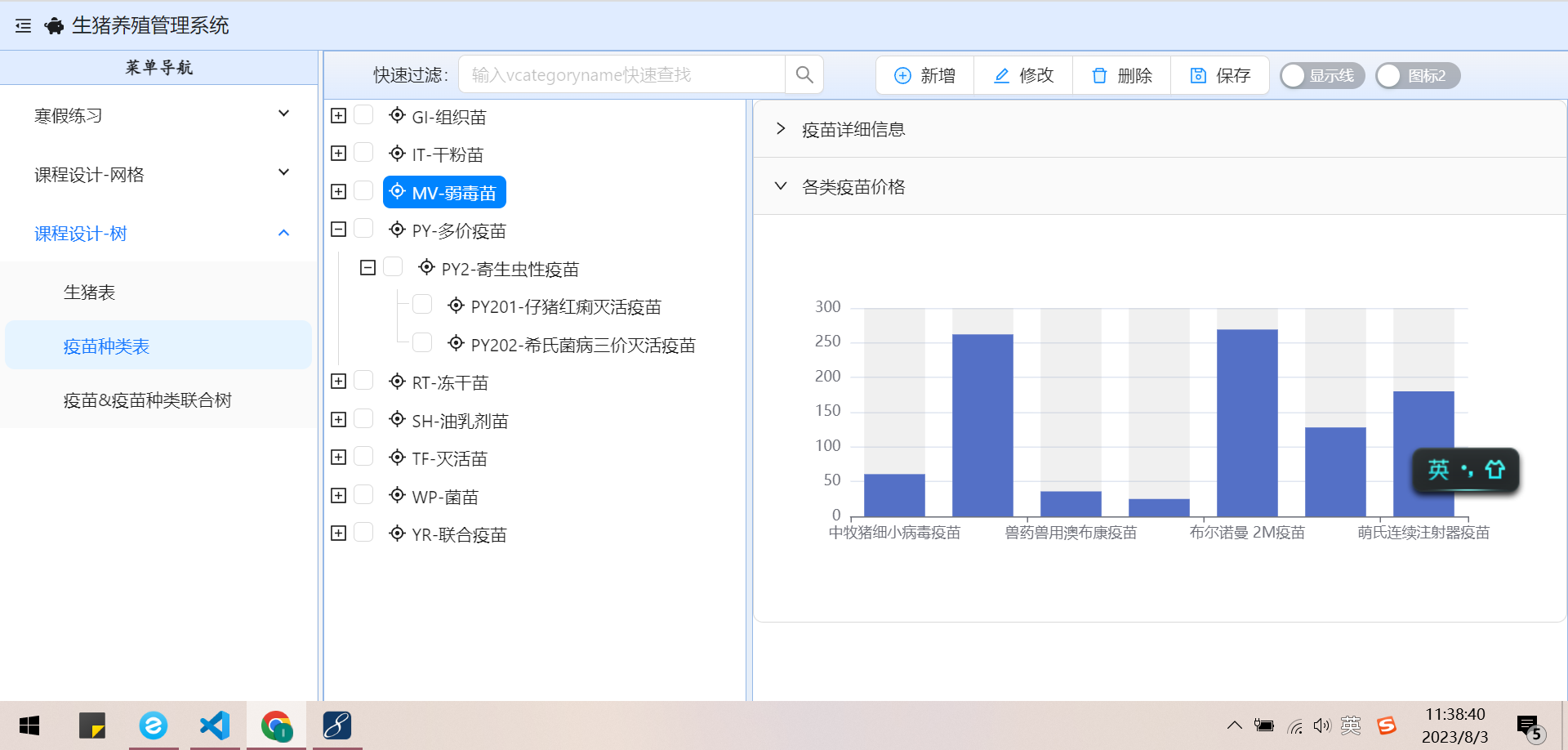Click the 新增 button
The image size is (1568, 750).
pyautogui.click(x=925, y=75)
